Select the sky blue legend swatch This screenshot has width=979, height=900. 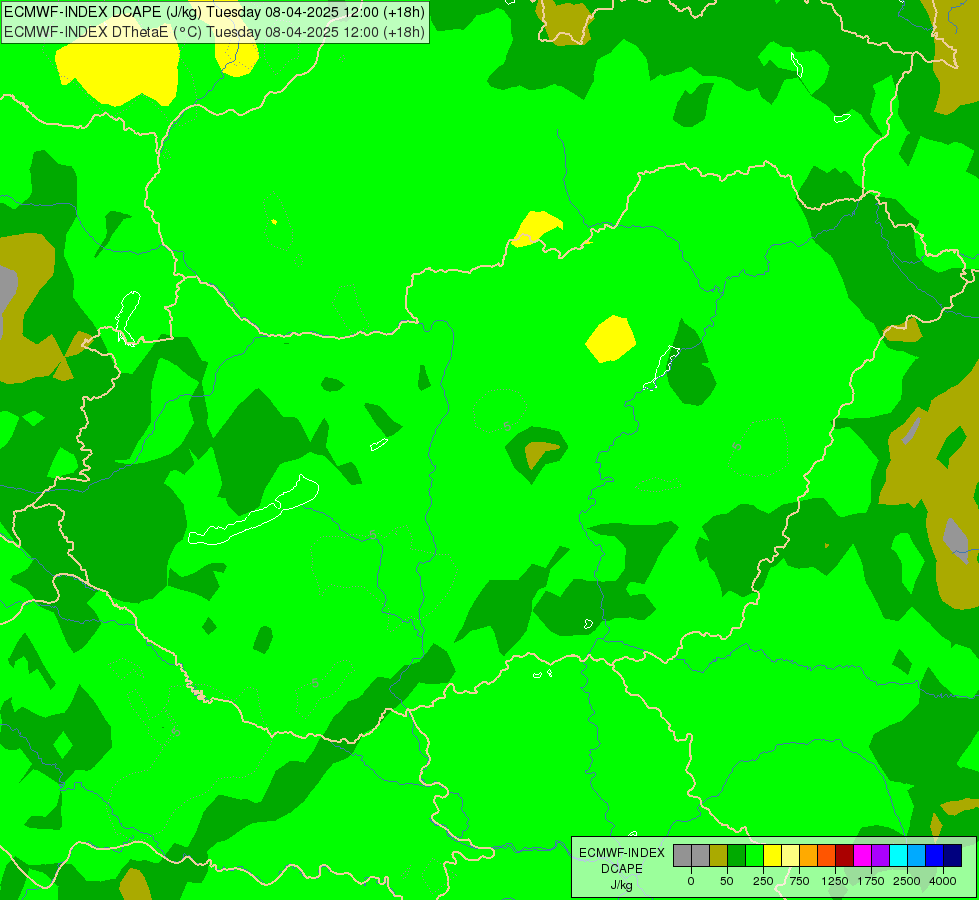click(x=917, y=856)
